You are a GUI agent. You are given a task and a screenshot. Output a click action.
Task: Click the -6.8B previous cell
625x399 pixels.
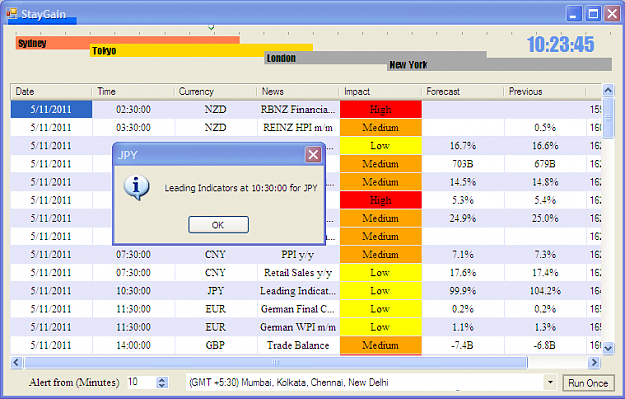pyautogui.click(x=545, y=345)
